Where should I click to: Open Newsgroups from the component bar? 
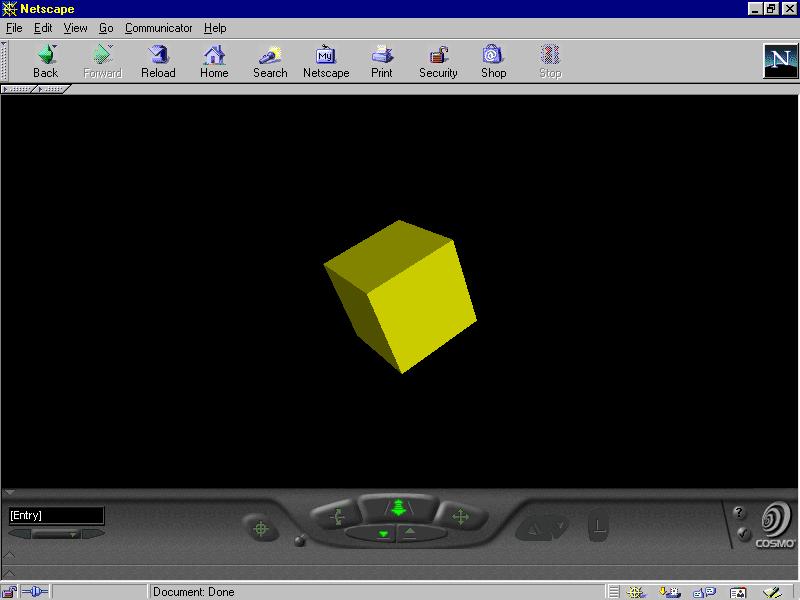[x=705, y=592]
